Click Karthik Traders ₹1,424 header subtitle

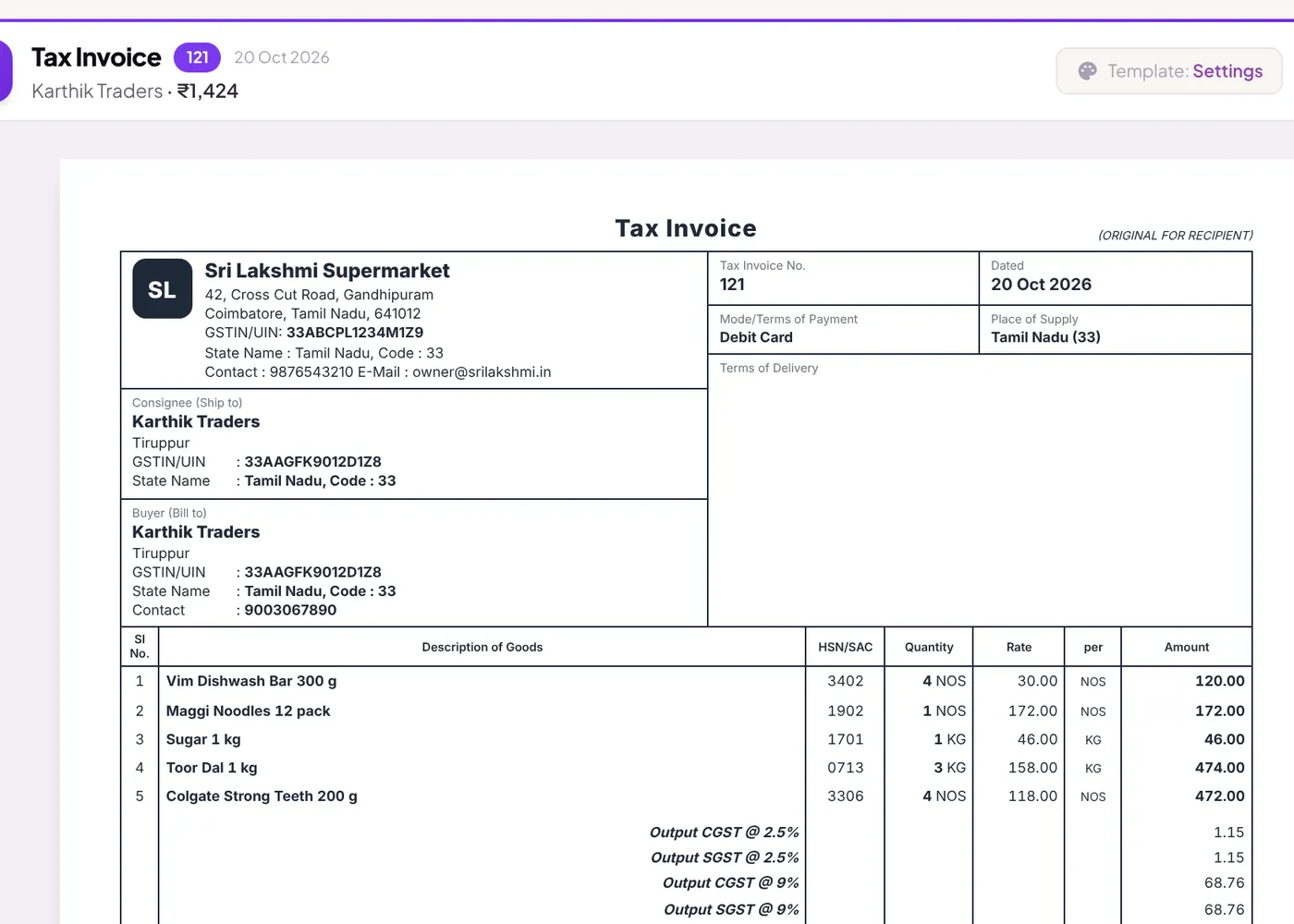[135, 91]
